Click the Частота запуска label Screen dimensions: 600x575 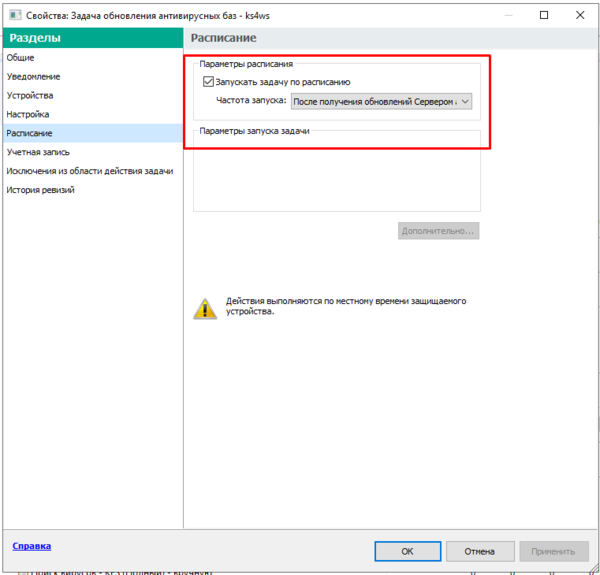251,100
